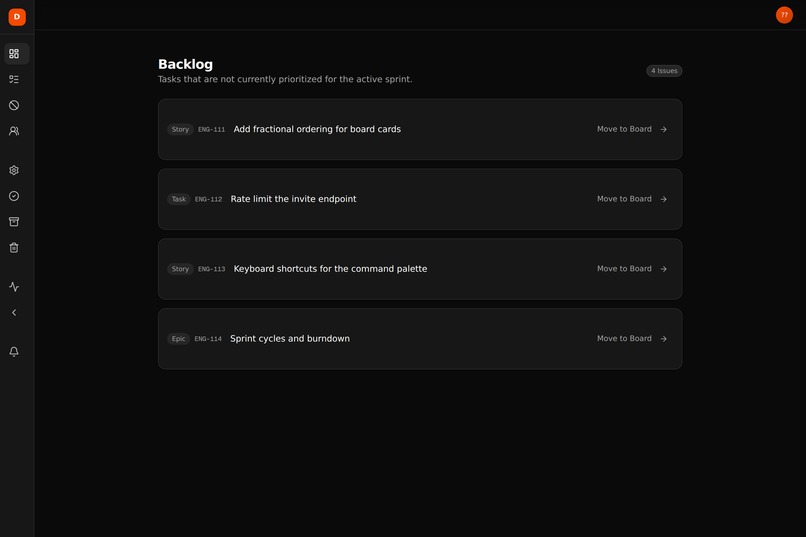Open "Keyboard shortcuts for the command palette"
This screenshot has width=806, height=537.
tap(330, 269)
